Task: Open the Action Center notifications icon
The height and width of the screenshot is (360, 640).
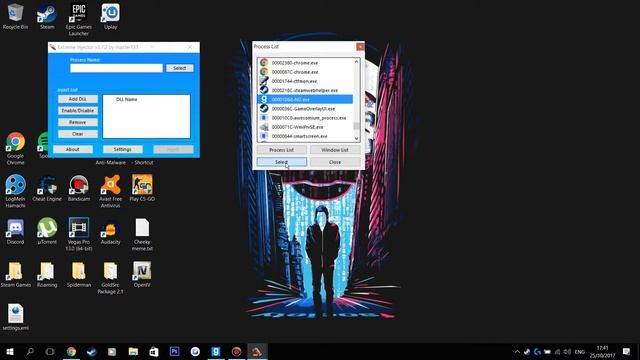Action: (626, 351)
